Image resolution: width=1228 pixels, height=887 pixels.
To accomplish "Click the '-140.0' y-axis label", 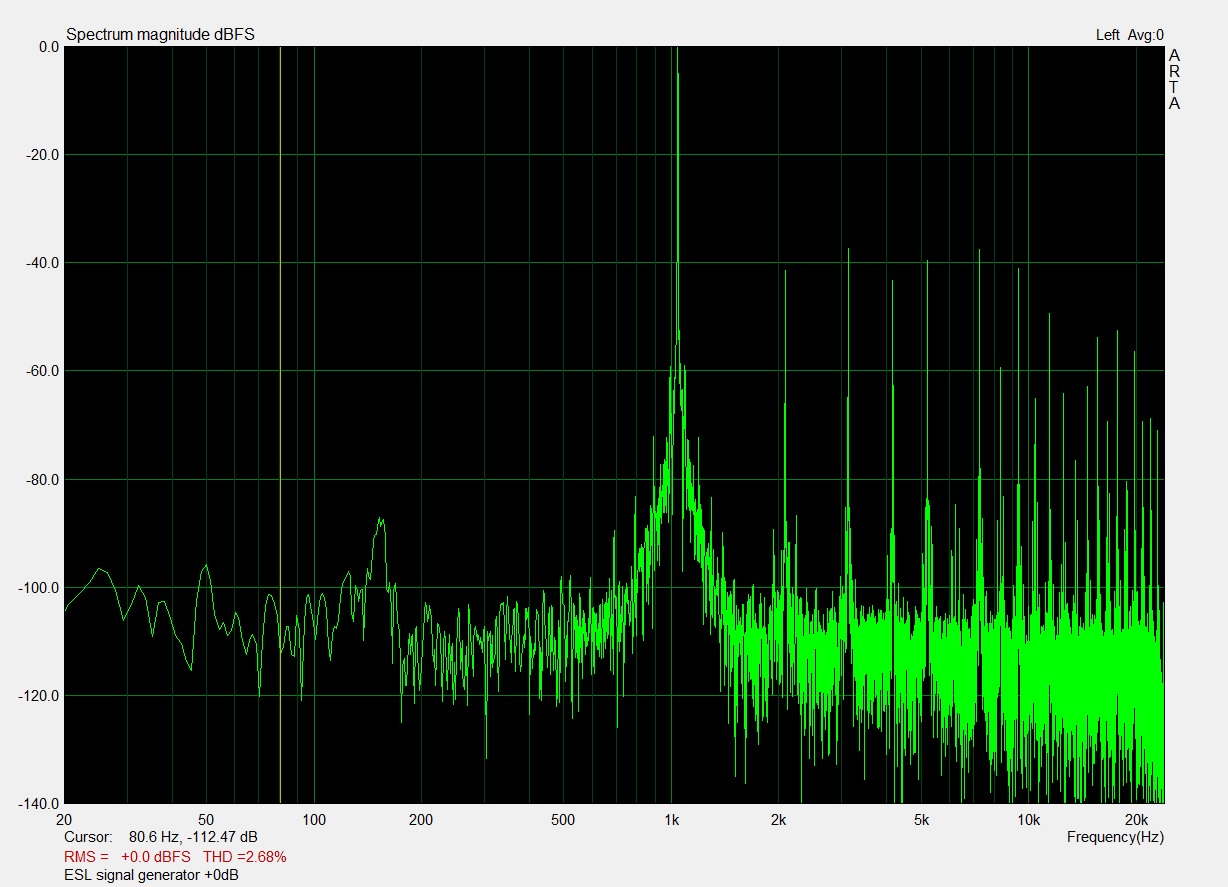I will pyautogui.click(x=40, y=803).
